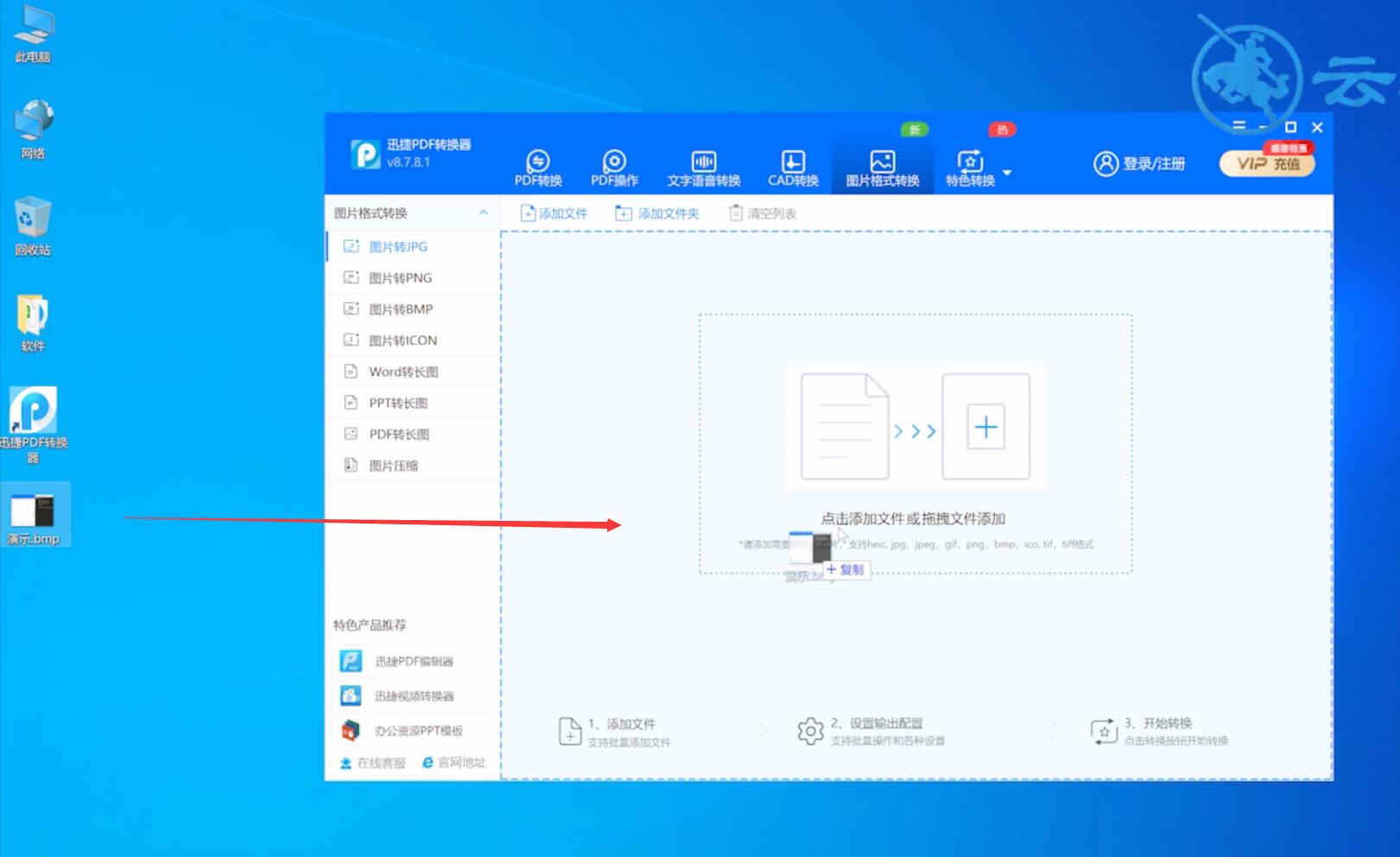Click the 添加文件夹 toolbar button
Viewport: 1400px width, 857px height.
tap(656, 213)
